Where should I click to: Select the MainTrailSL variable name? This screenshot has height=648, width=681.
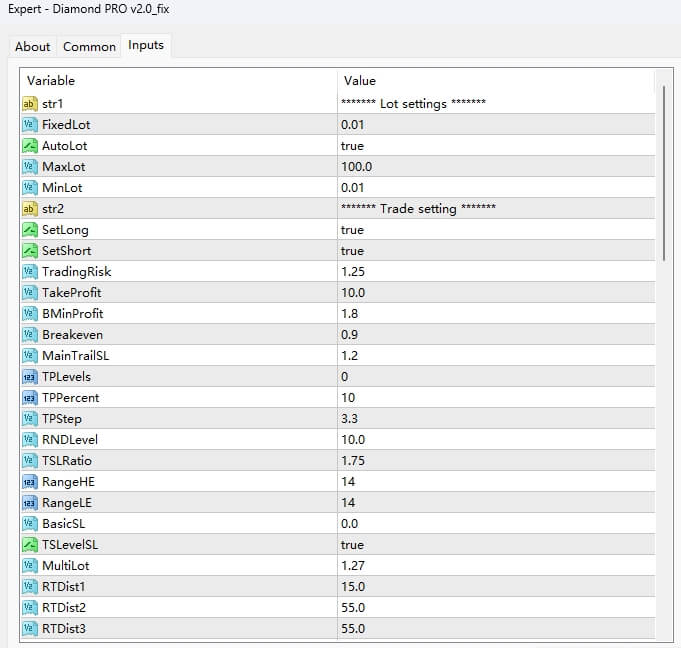point(76,356)
